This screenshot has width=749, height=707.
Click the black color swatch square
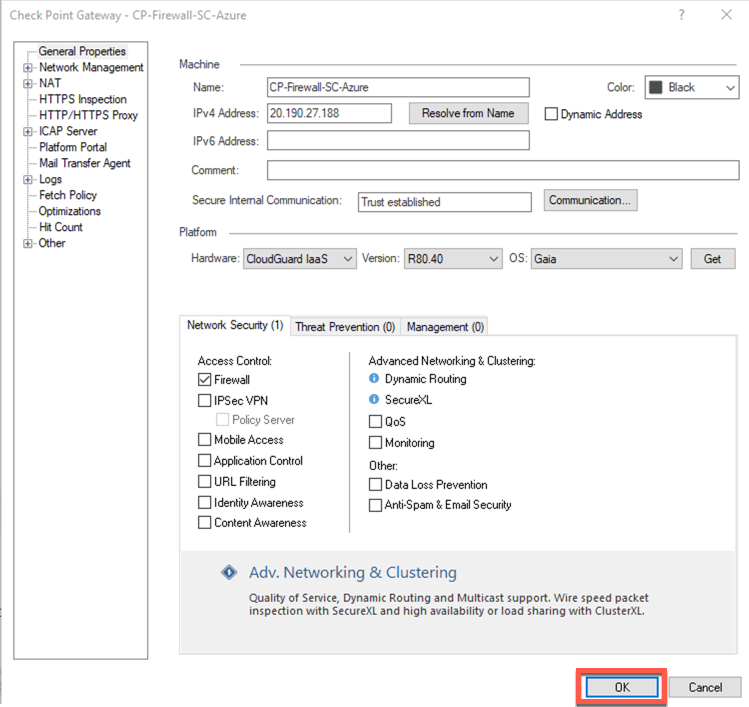point(656,87)
